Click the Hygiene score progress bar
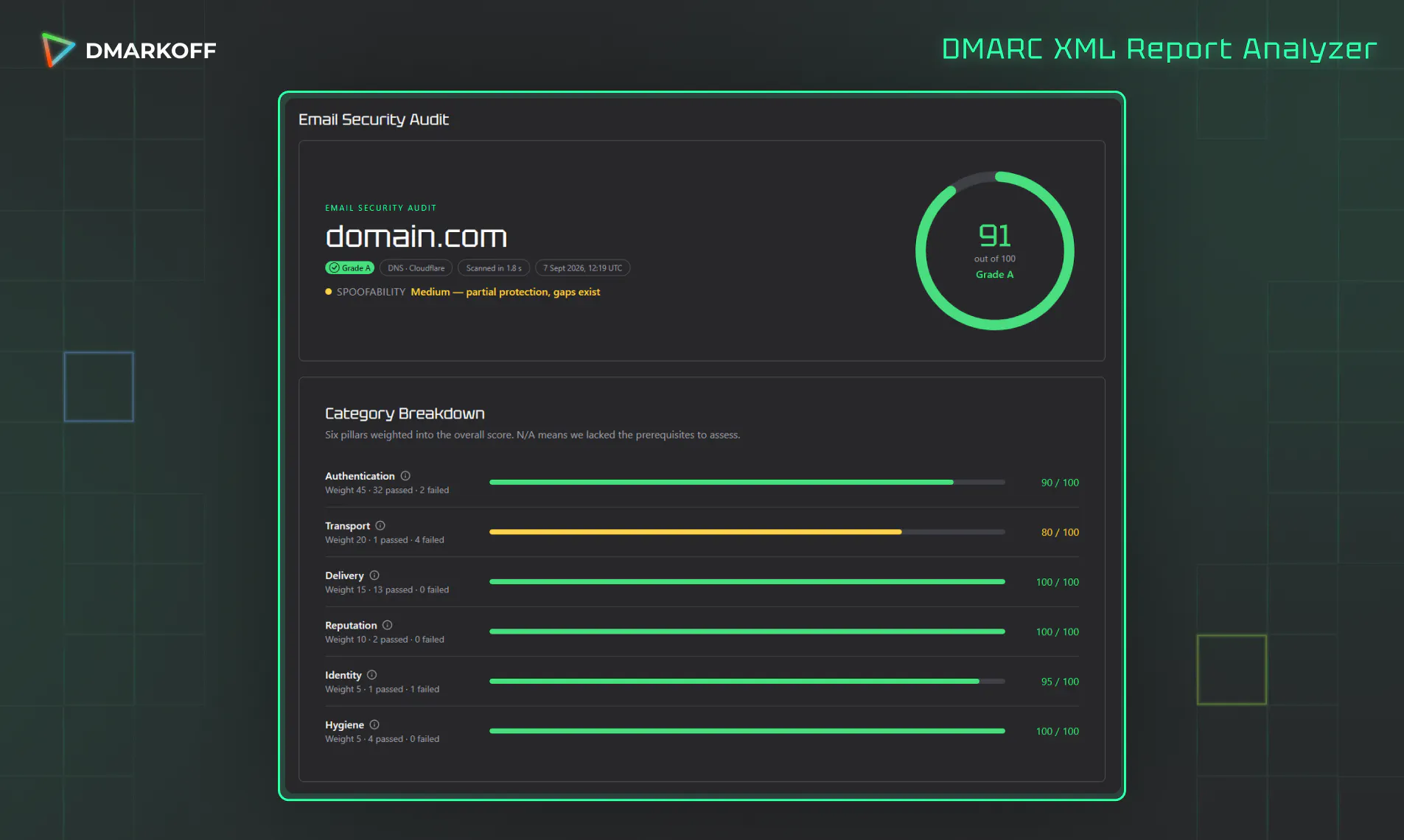The width and height of the screenshot is (1404, 840). click(x=747, y=731)
